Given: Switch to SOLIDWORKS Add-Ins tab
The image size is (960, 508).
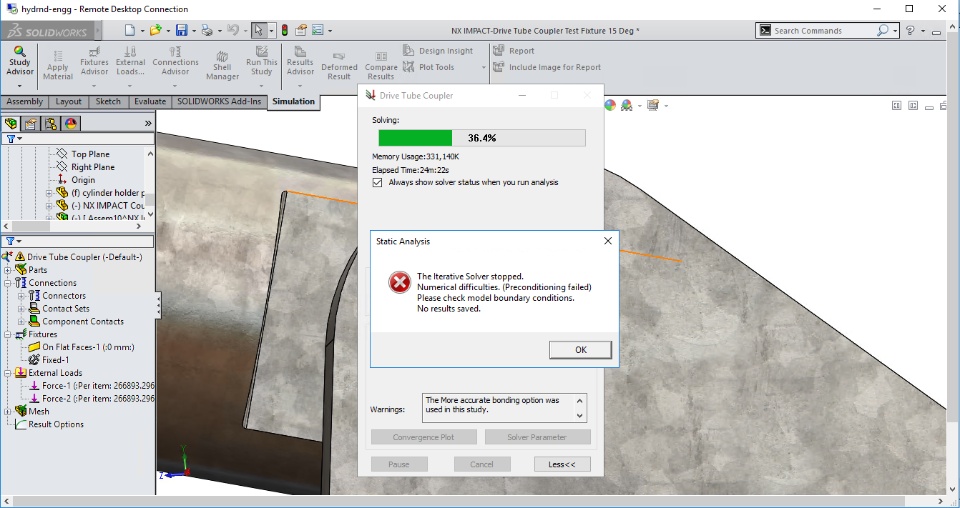Looking at the screenshot, I should 219,102.
